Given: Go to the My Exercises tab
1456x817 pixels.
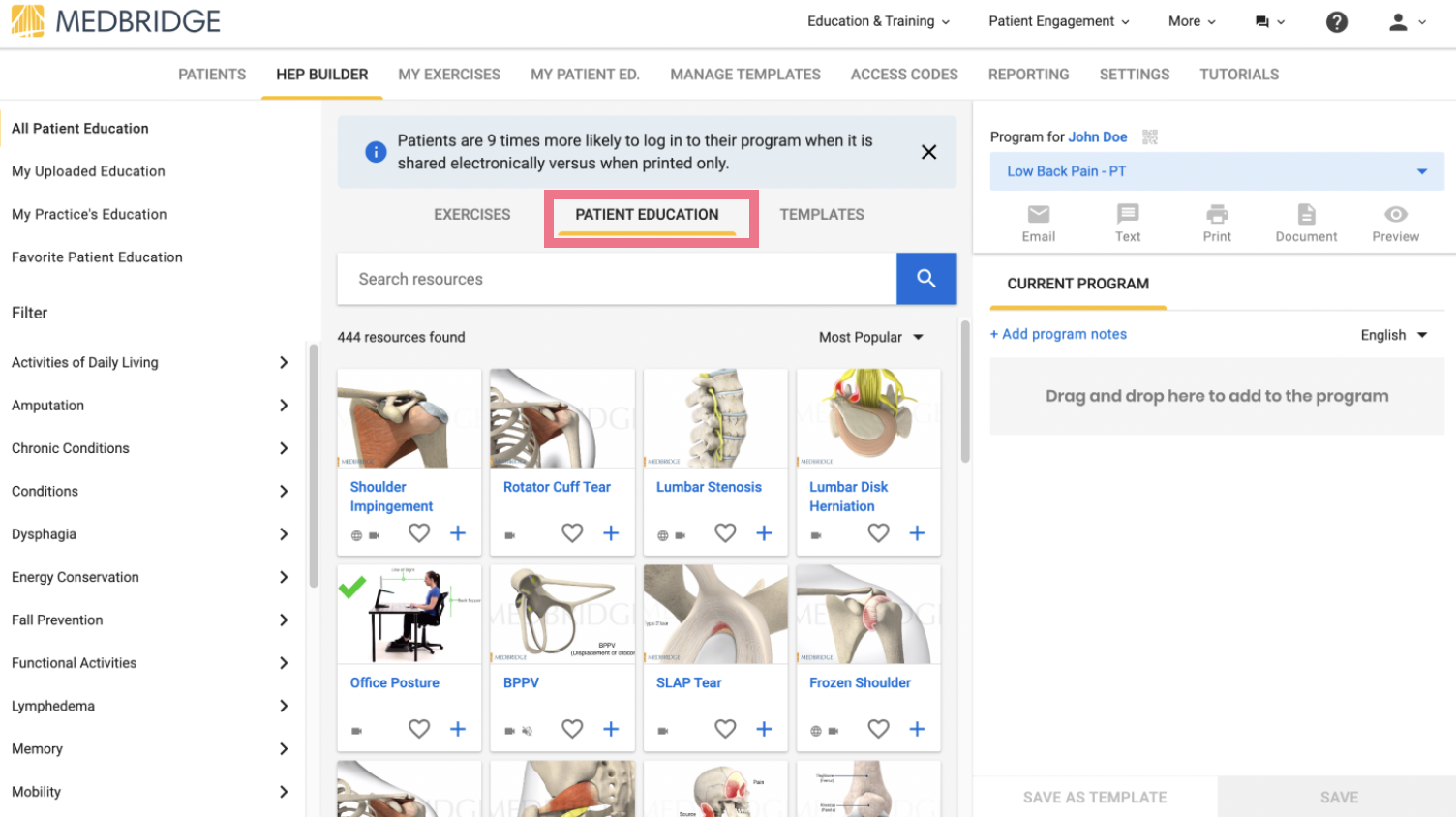Looking at the screenshot, I should [449, 75].
